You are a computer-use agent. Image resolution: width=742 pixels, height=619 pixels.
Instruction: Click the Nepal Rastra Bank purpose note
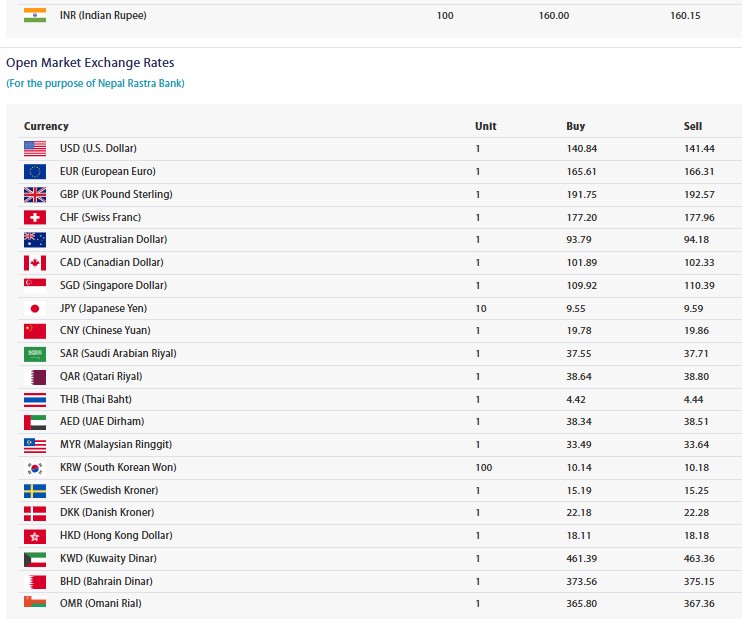[x=95, y=84]
